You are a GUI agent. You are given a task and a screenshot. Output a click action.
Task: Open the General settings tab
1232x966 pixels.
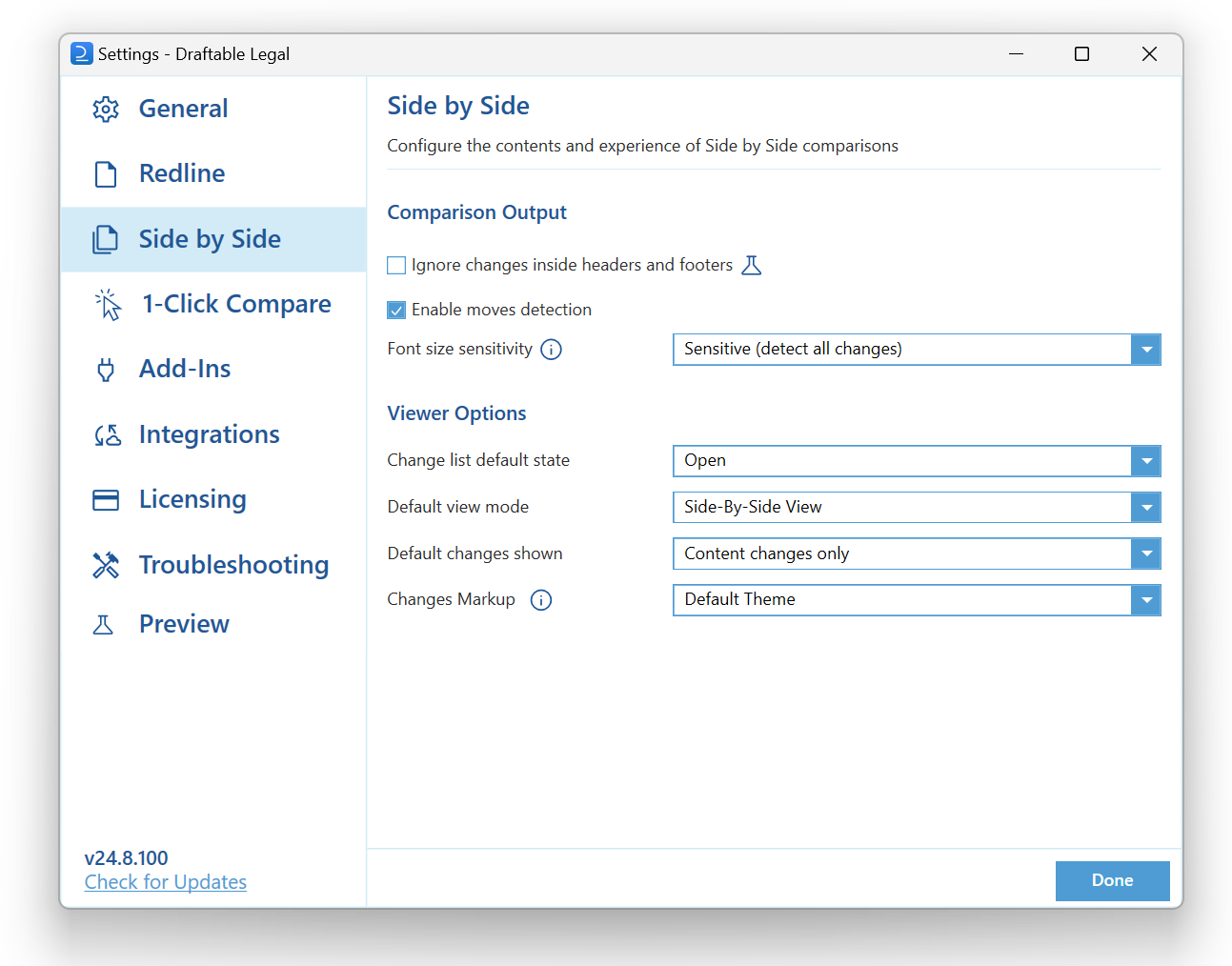213,110
